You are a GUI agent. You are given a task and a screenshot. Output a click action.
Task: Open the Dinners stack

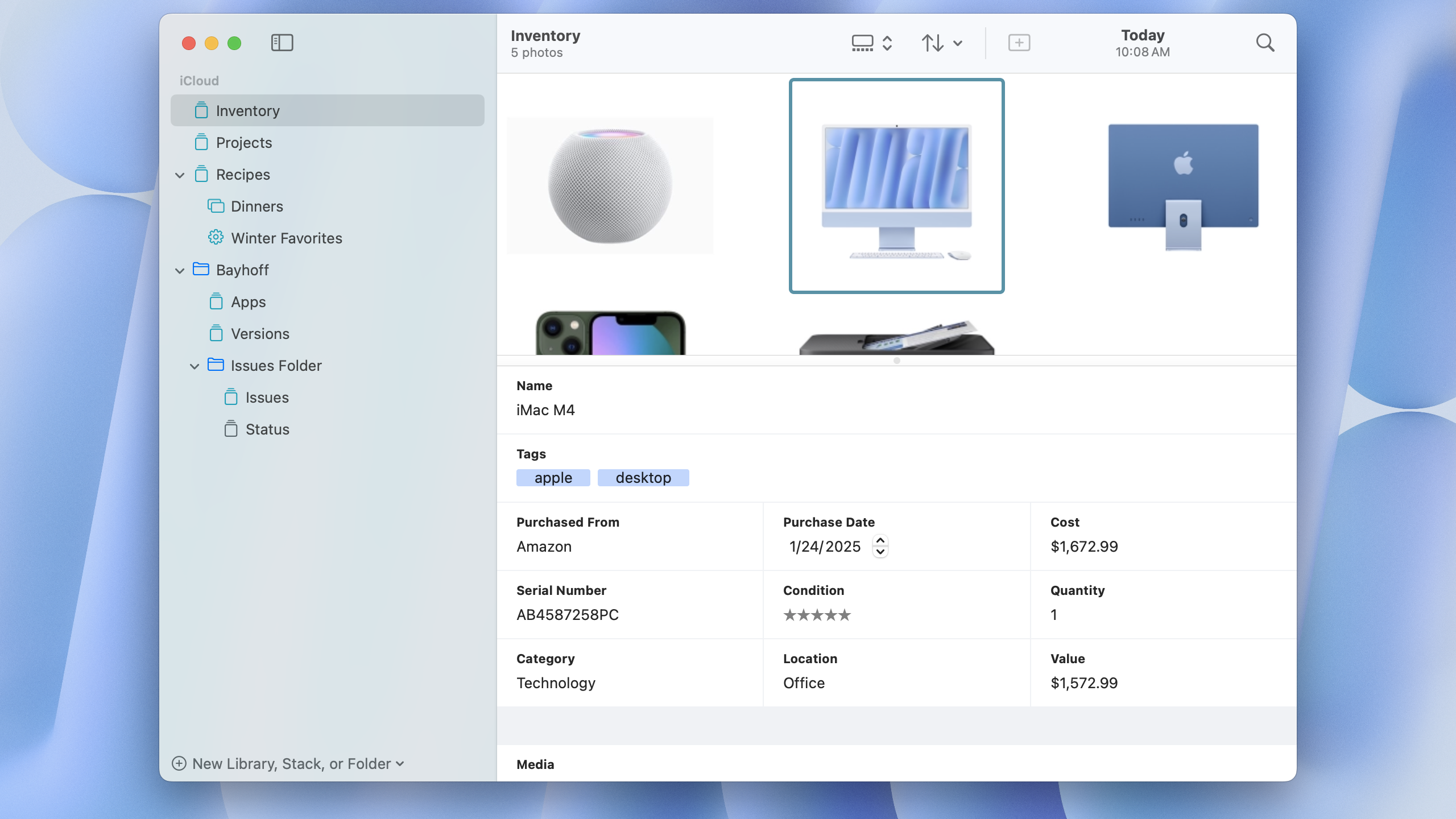(x=328, y=206)
